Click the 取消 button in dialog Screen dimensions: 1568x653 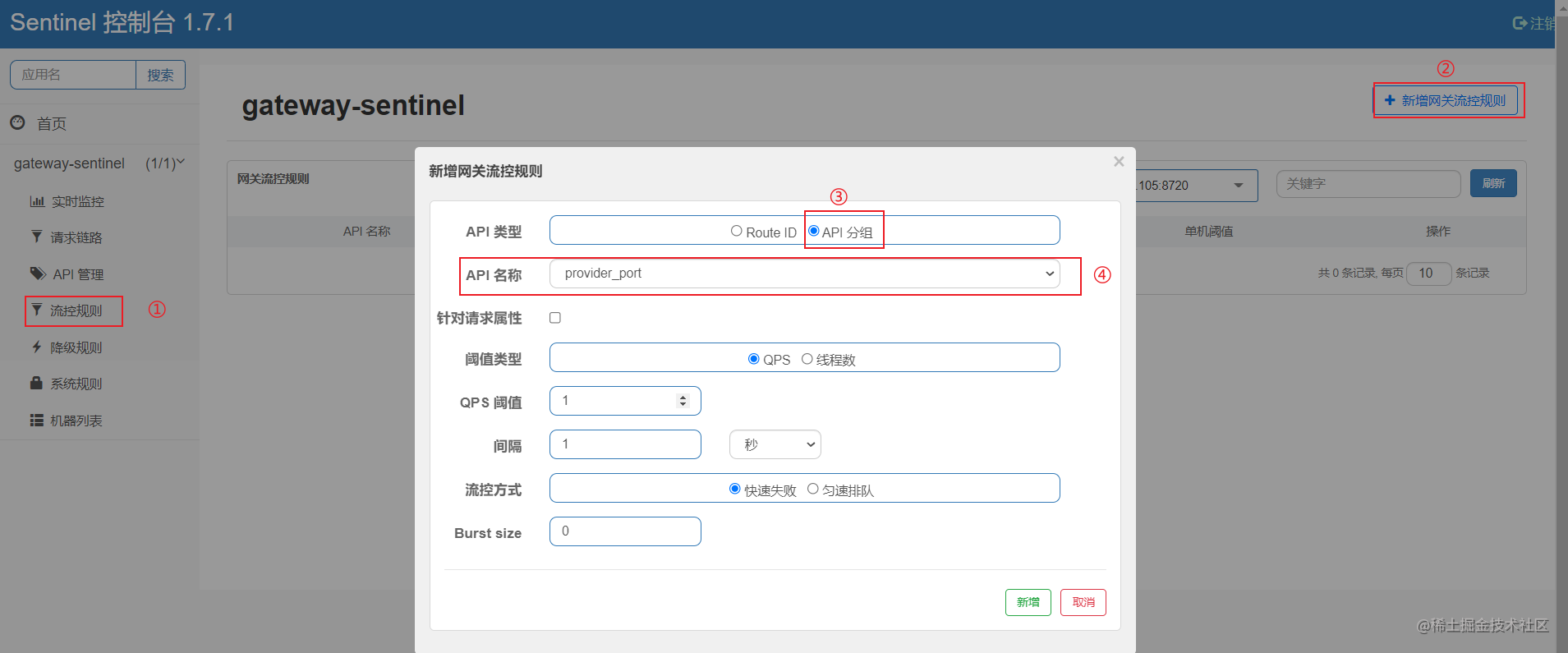click(x=1083, y=602)
